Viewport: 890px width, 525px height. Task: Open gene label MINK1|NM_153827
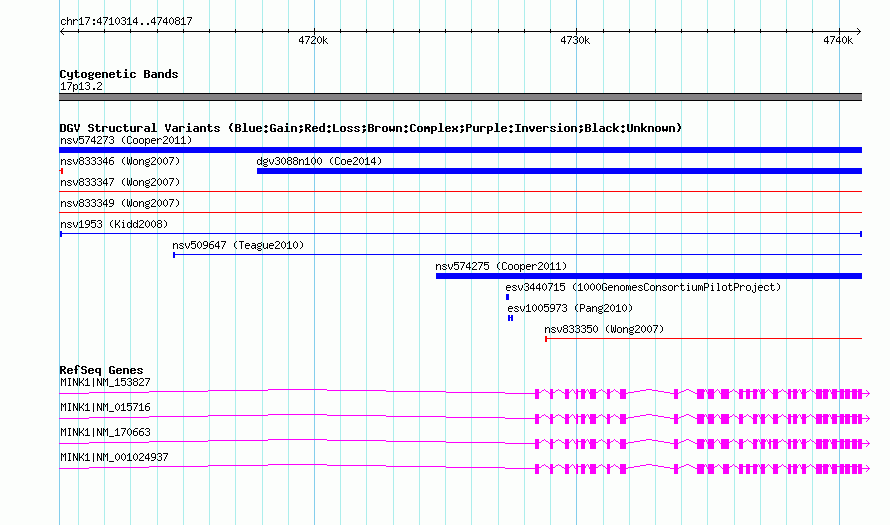[x=105, y=383]
